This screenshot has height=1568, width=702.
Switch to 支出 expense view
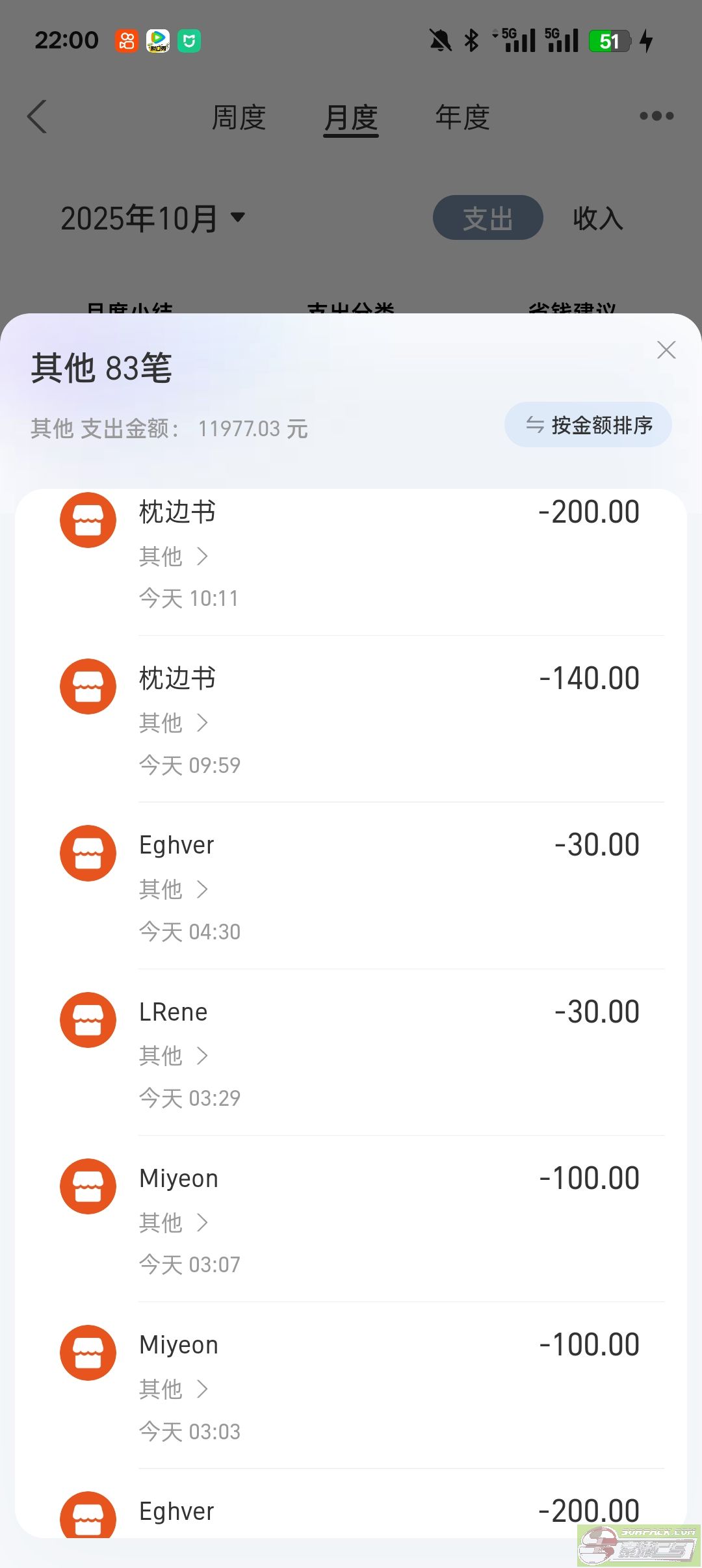pyautogui.click(x=487, y=218)
